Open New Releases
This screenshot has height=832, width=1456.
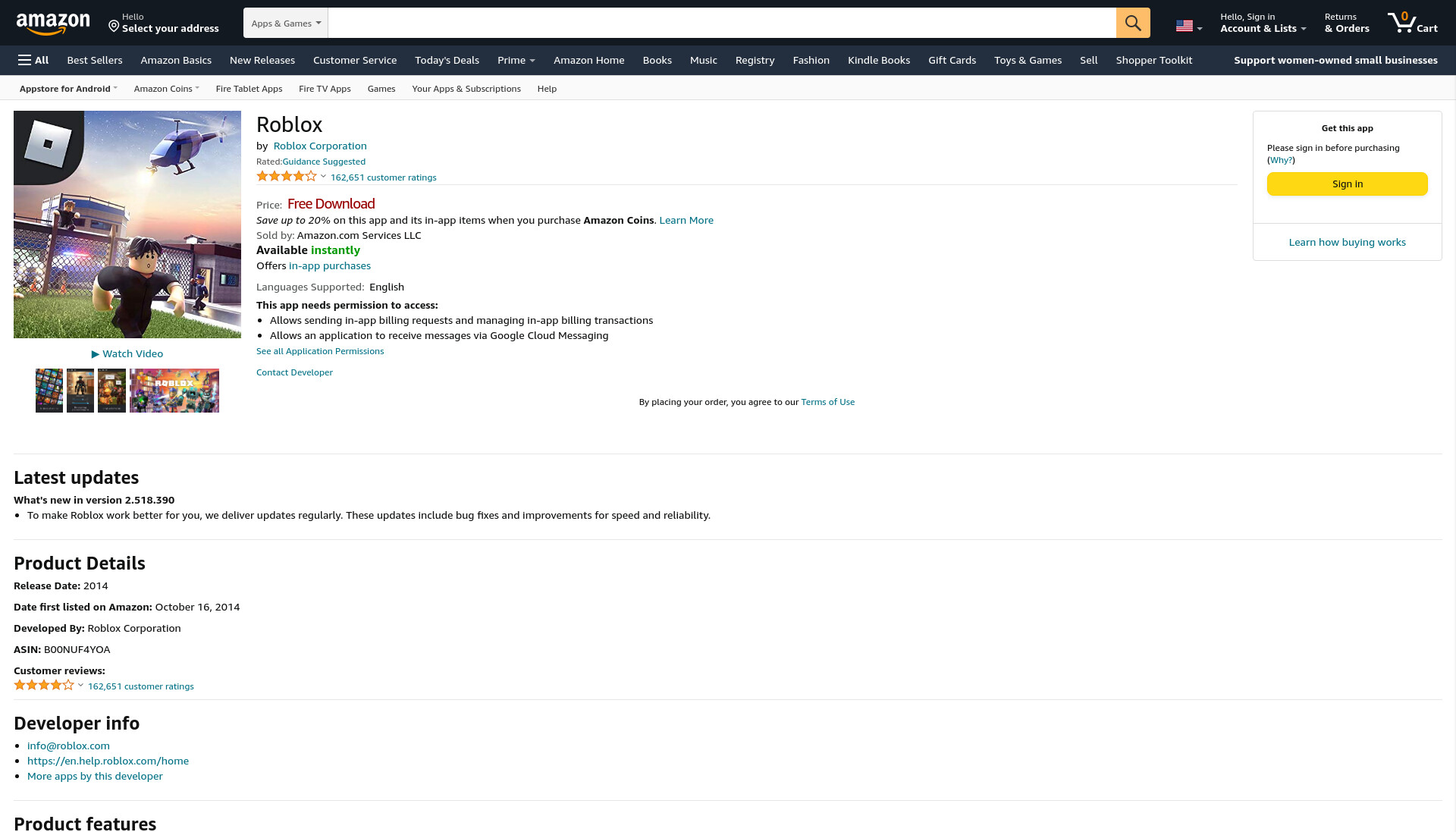click(262, 60)
